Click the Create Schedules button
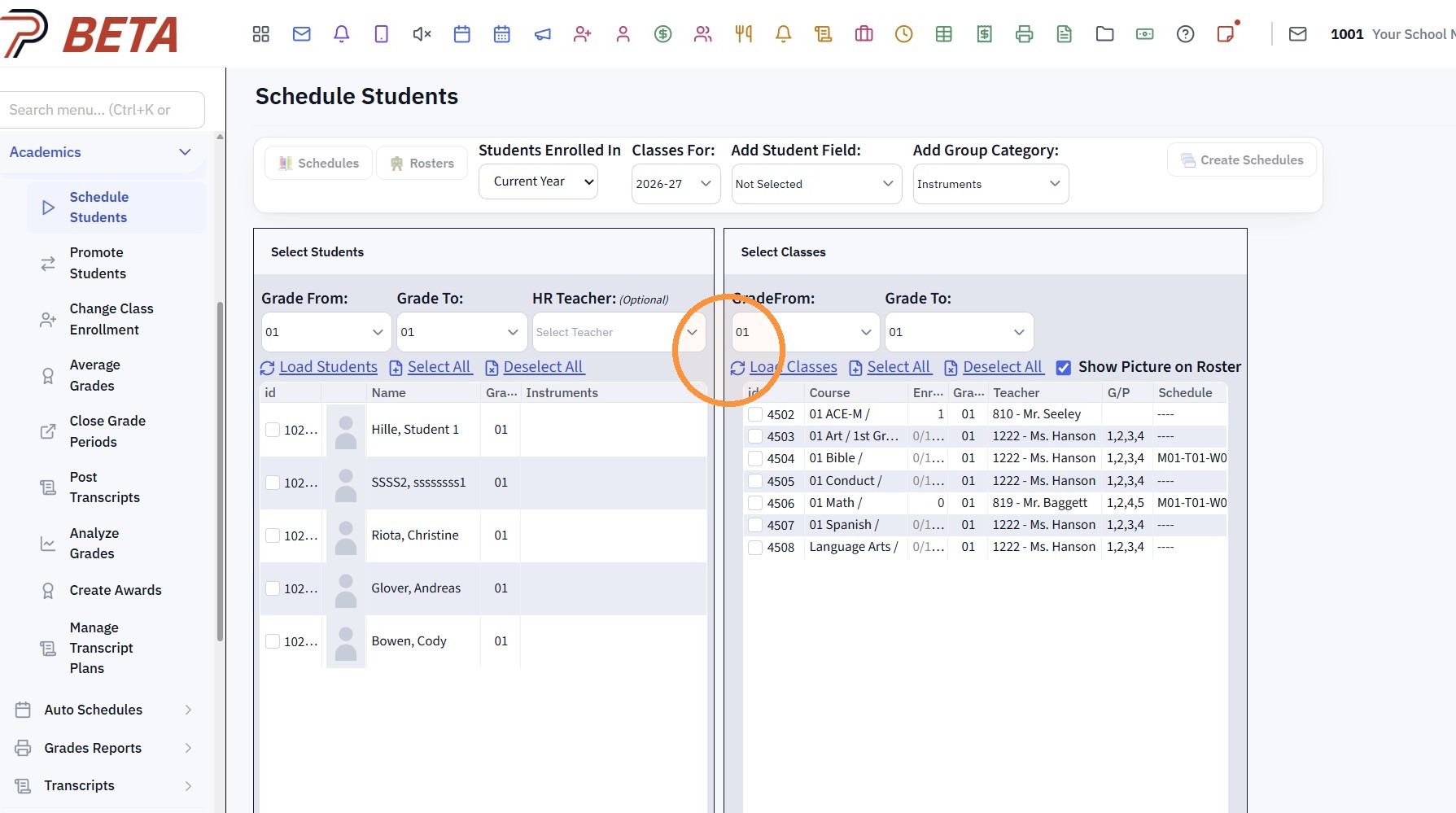This screenshot has width=1456, height=813. pos(1242,160)
